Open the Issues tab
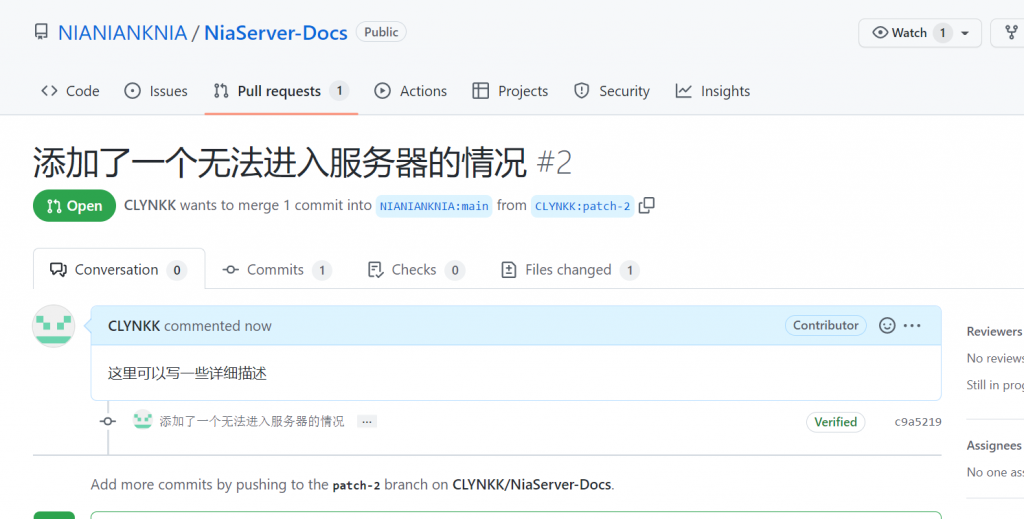This screenshot has width=1024, height=519. click(156, 91)
